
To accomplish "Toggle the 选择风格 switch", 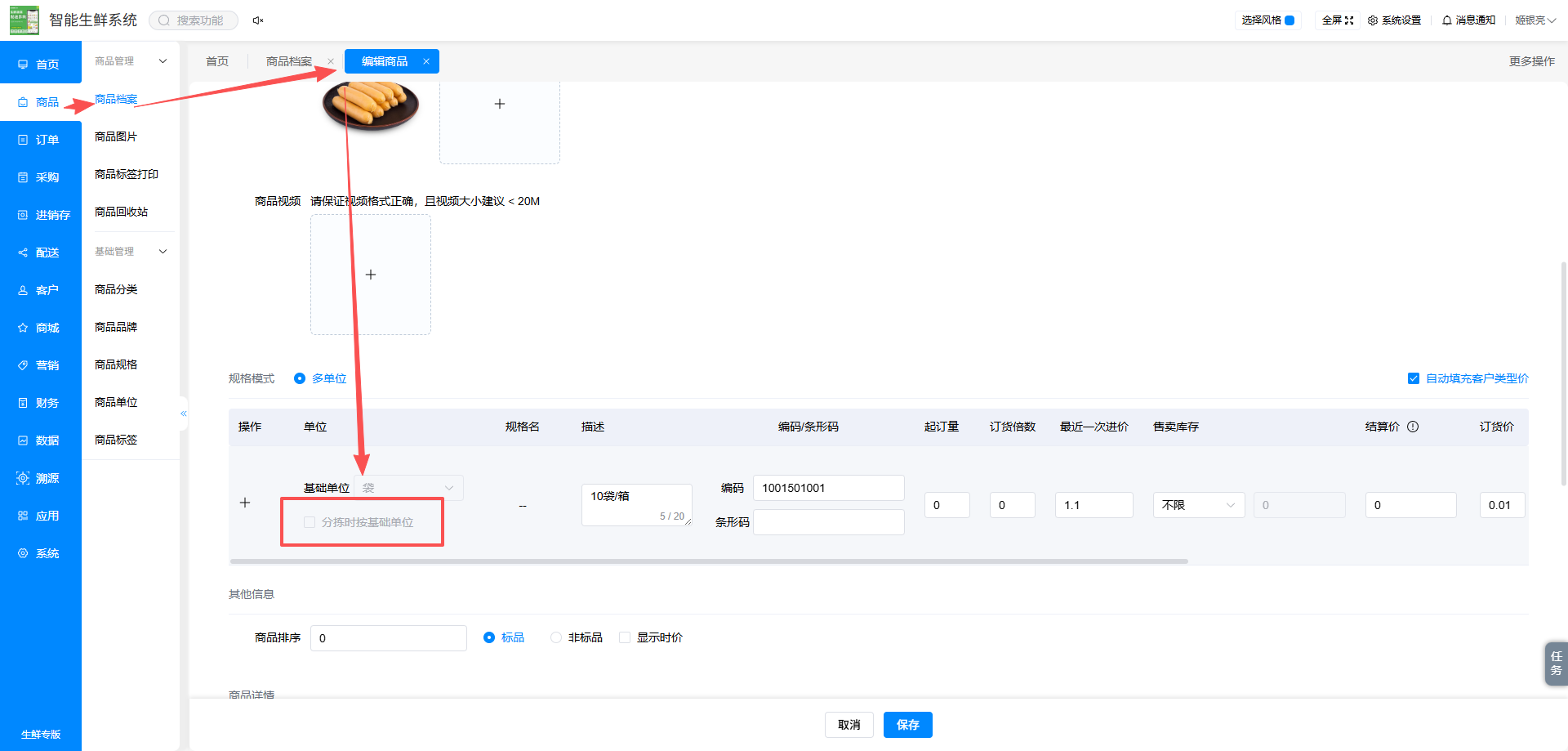I will point(1290,20).
